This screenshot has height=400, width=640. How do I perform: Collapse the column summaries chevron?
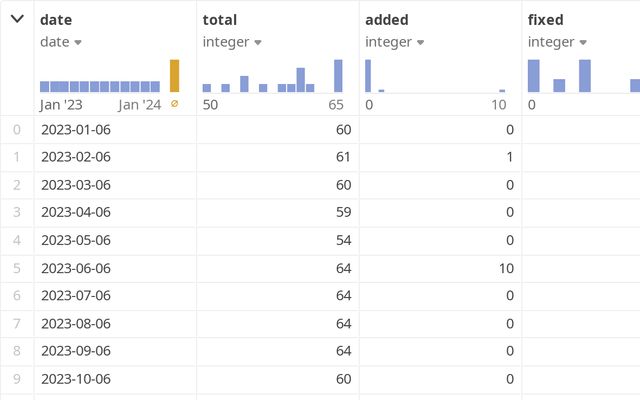[17, 19]
